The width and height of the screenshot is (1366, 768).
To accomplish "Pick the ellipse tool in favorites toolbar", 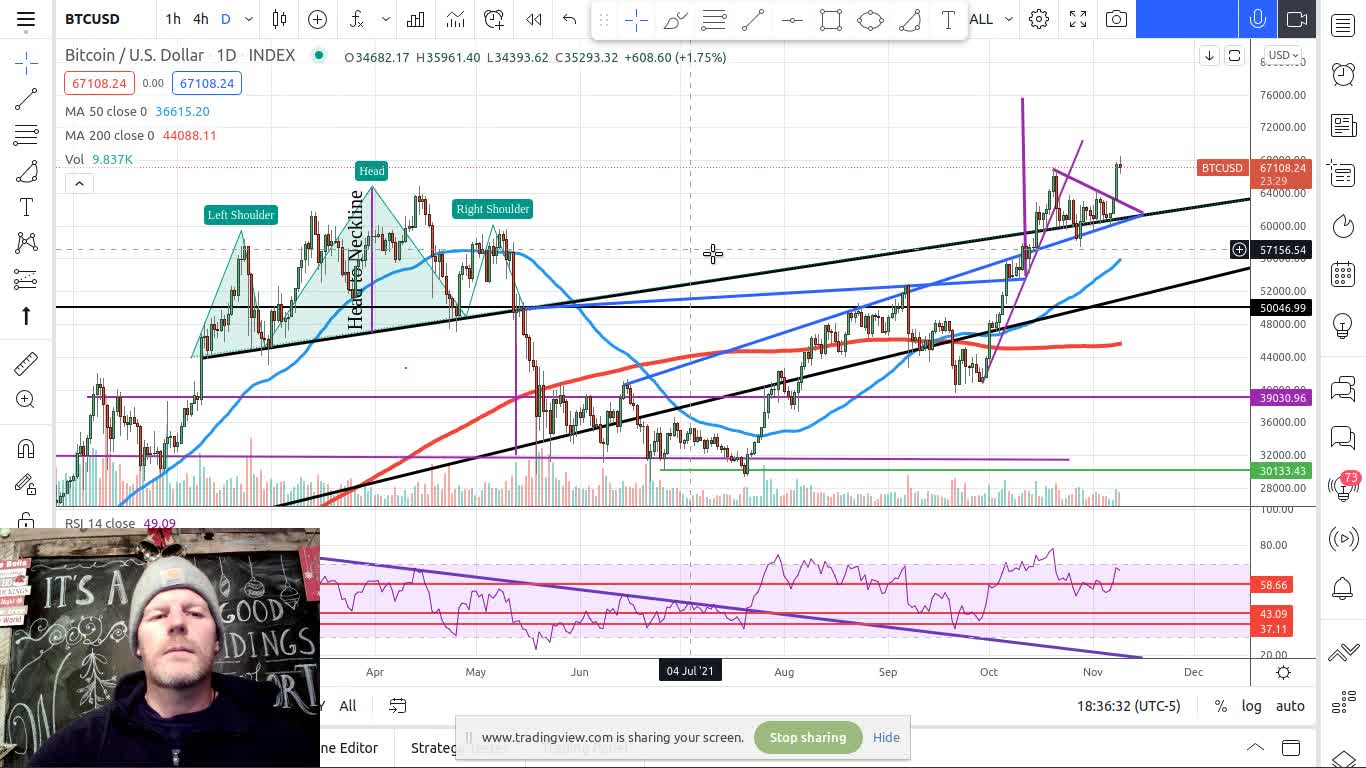I will [870, 19].
